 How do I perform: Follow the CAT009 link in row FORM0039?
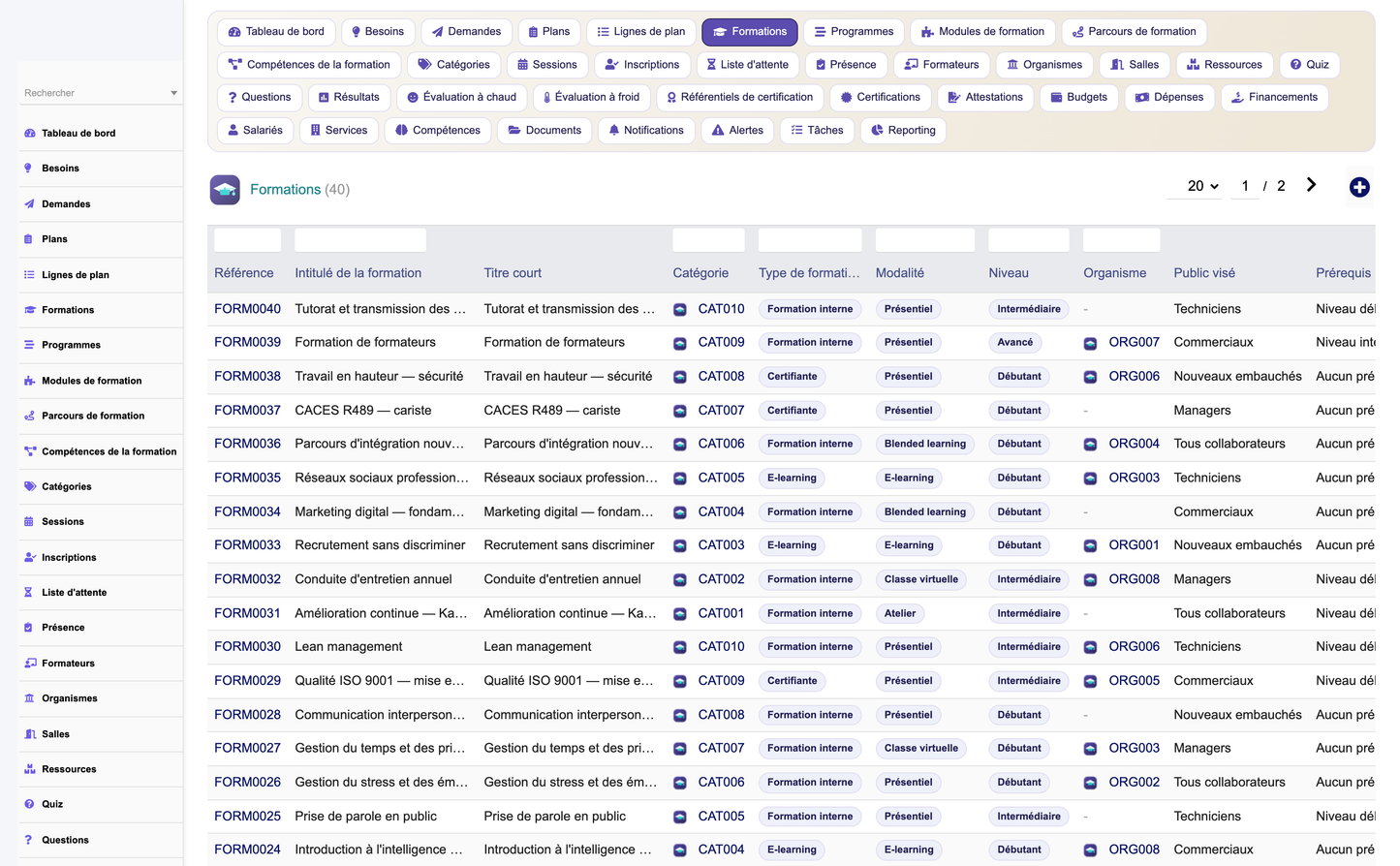721,342
